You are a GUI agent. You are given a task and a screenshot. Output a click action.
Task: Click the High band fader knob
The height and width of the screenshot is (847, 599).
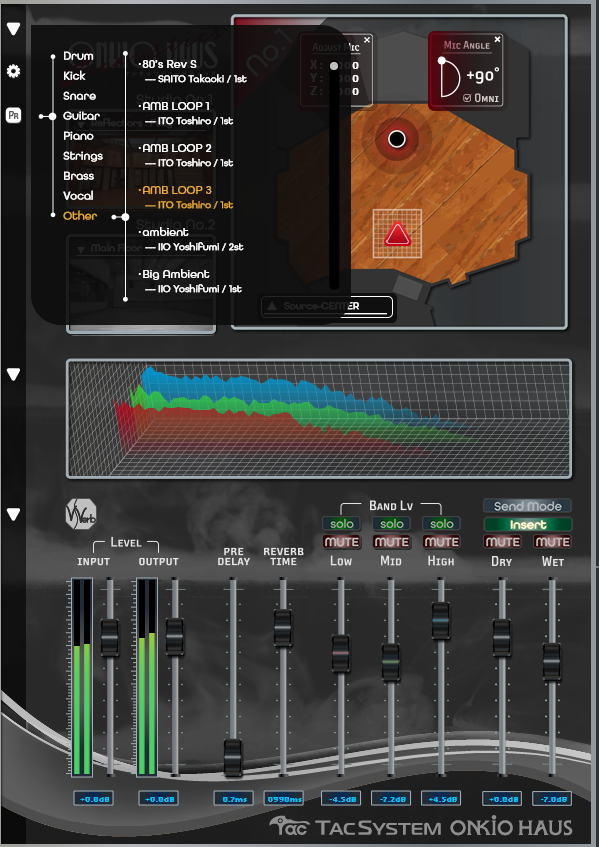click(441, 621)
